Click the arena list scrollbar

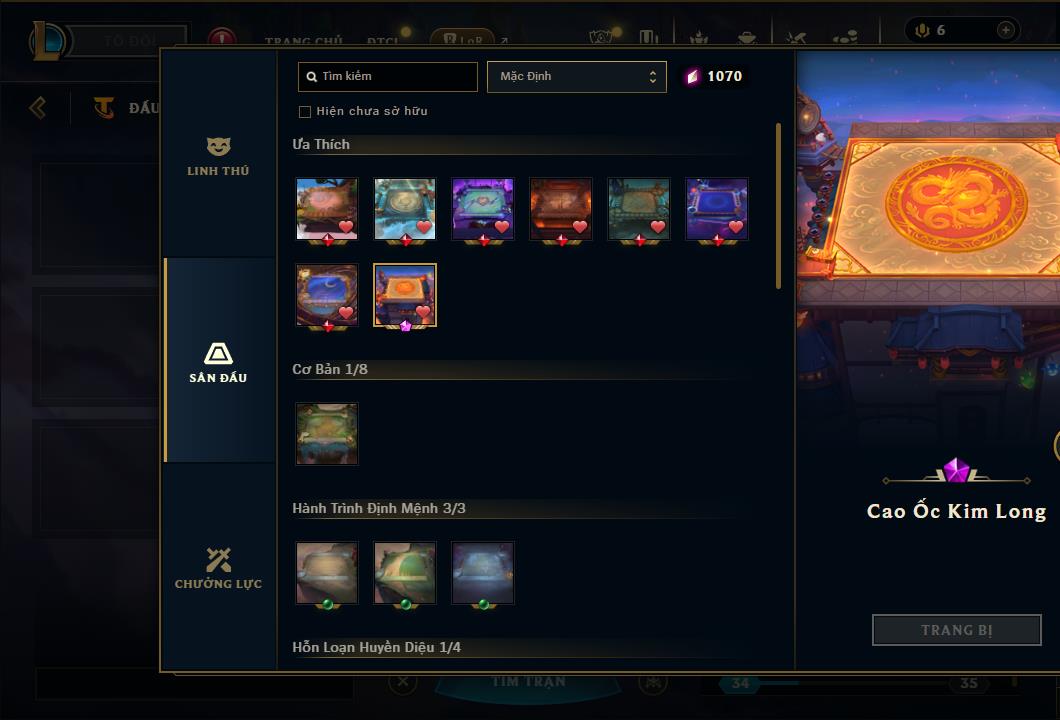(x=778, y=206)
